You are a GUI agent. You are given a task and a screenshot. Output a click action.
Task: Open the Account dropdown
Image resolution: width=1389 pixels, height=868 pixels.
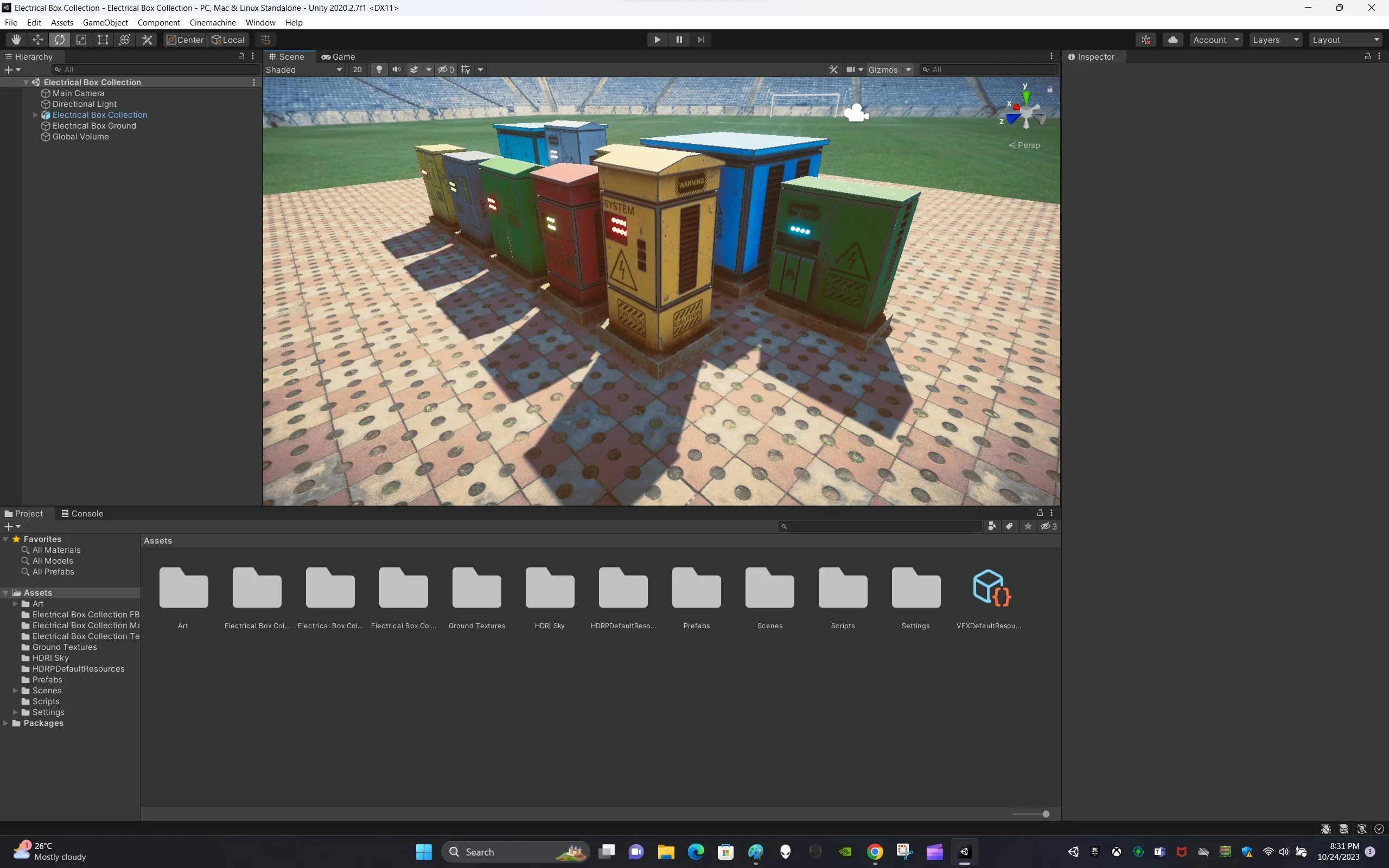1216,40
